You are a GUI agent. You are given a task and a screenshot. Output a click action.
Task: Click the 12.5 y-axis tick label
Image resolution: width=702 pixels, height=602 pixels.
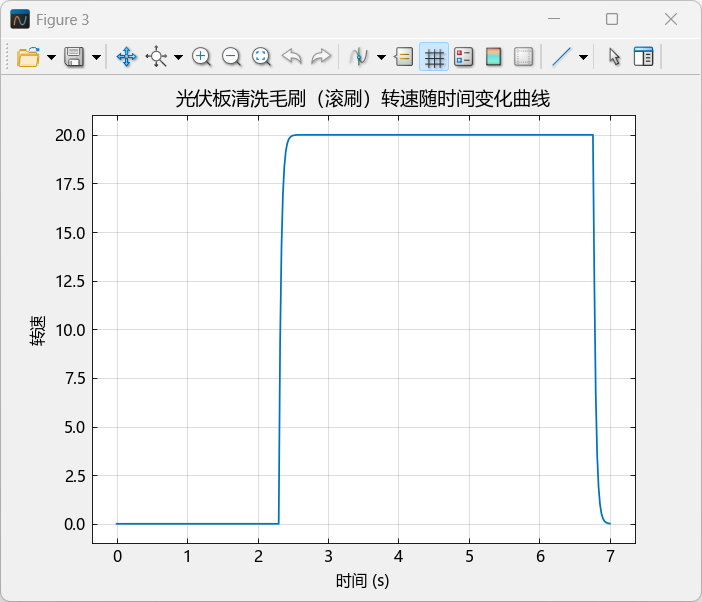pyautogui.click(x=70, y=282)
